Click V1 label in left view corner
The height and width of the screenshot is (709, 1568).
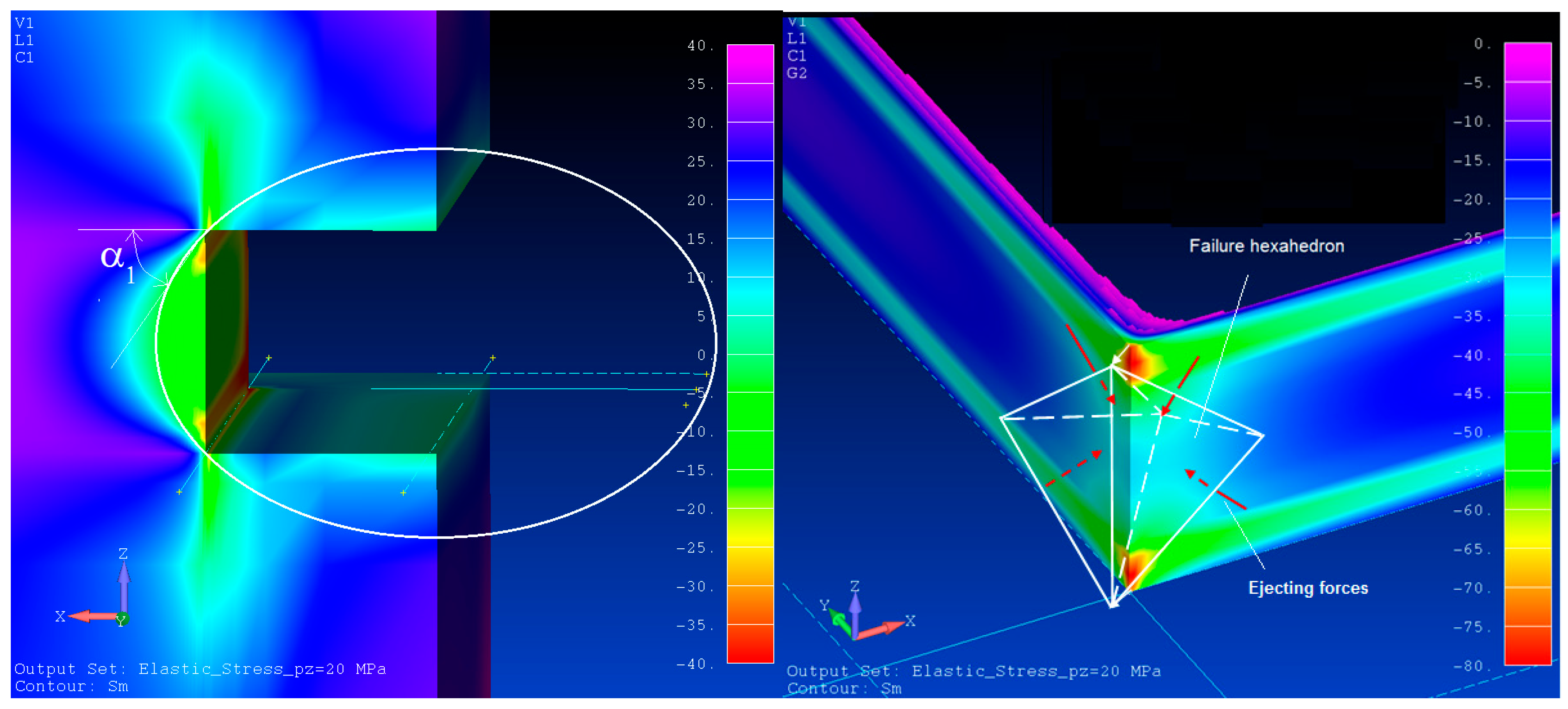[x=24, y=23]
